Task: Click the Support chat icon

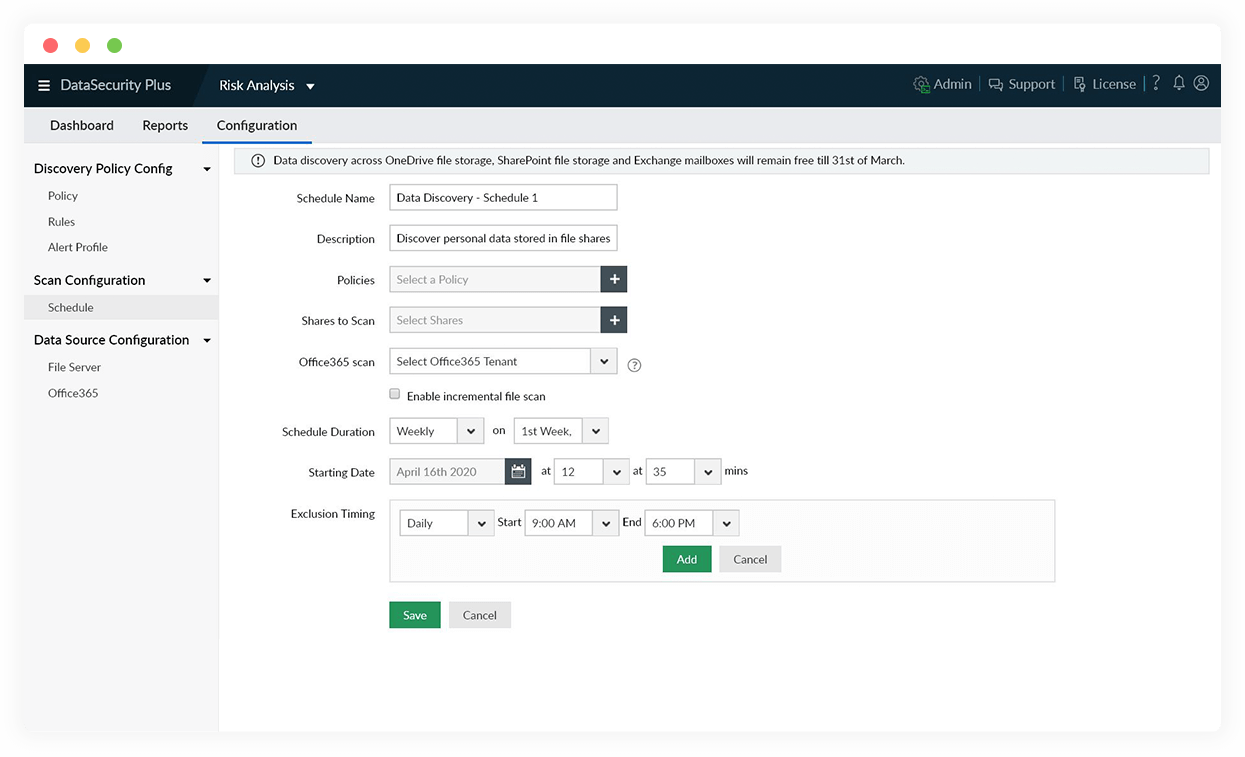Action: point(996,85)
